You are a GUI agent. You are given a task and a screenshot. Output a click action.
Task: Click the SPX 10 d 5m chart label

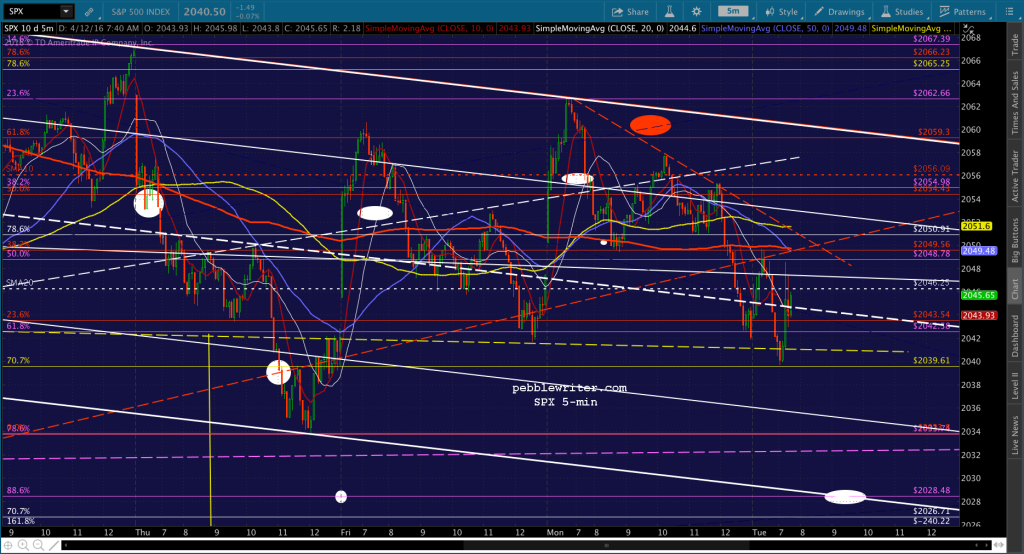29,29
